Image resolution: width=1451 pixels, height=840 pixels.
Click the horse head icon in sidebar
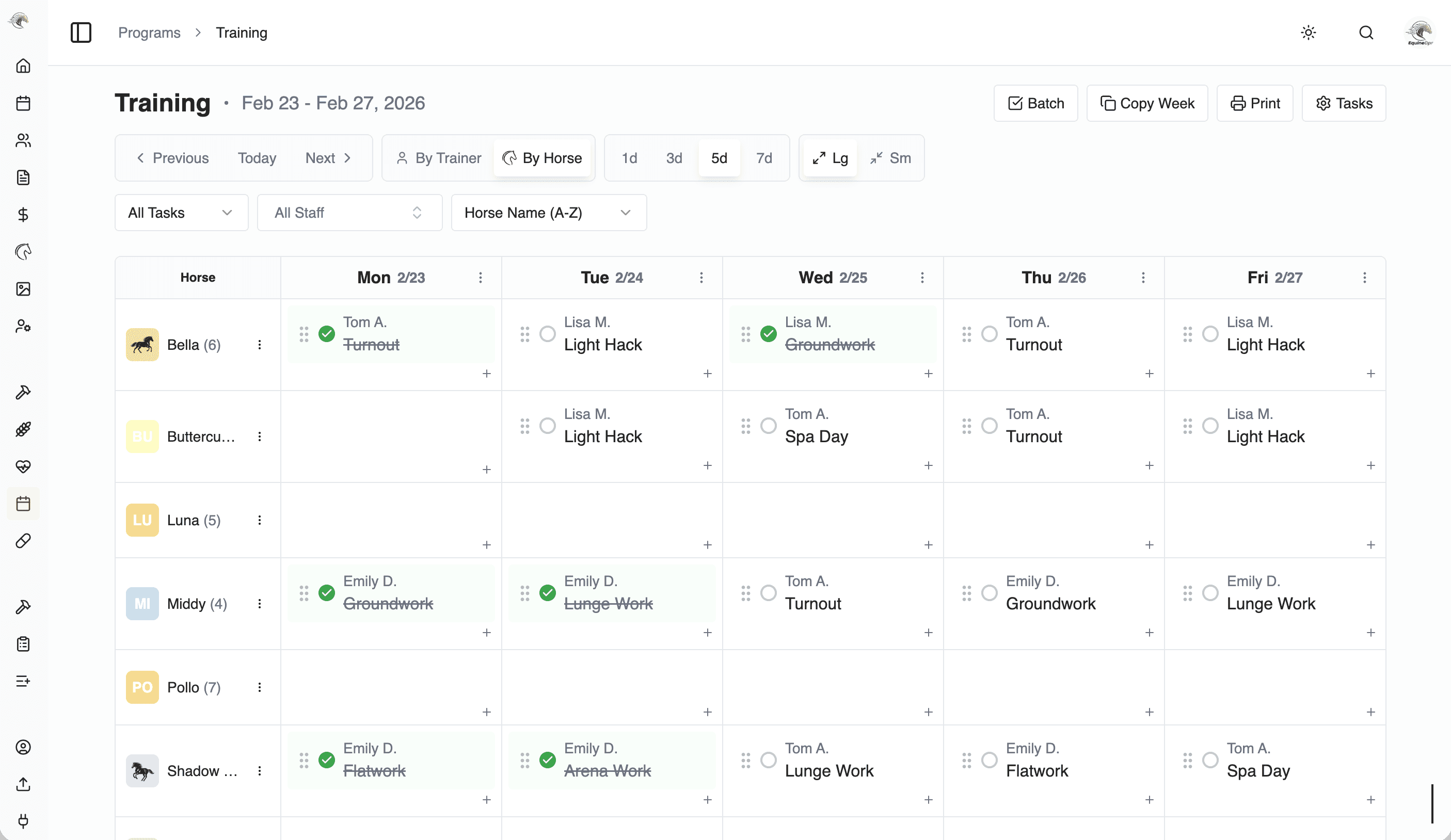tap(23, 252)
